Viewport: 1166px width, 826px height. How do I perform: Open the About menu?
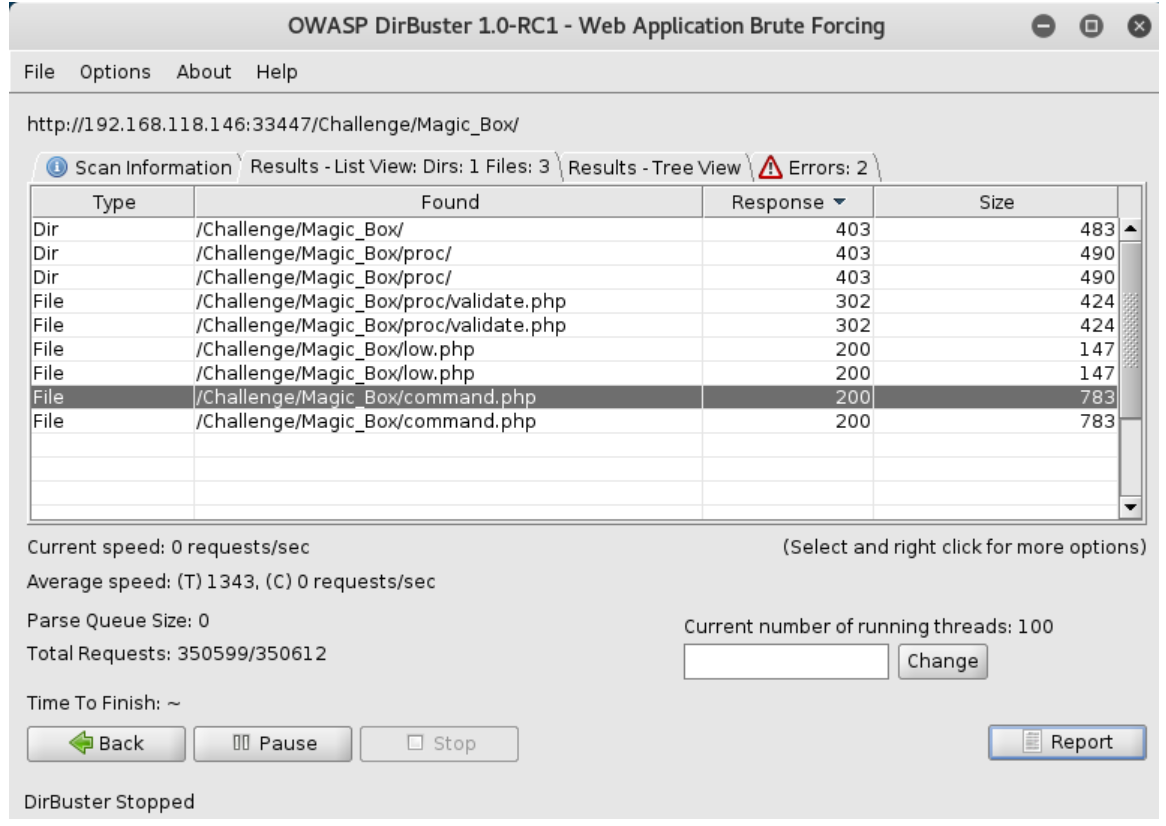pos(204,72)
